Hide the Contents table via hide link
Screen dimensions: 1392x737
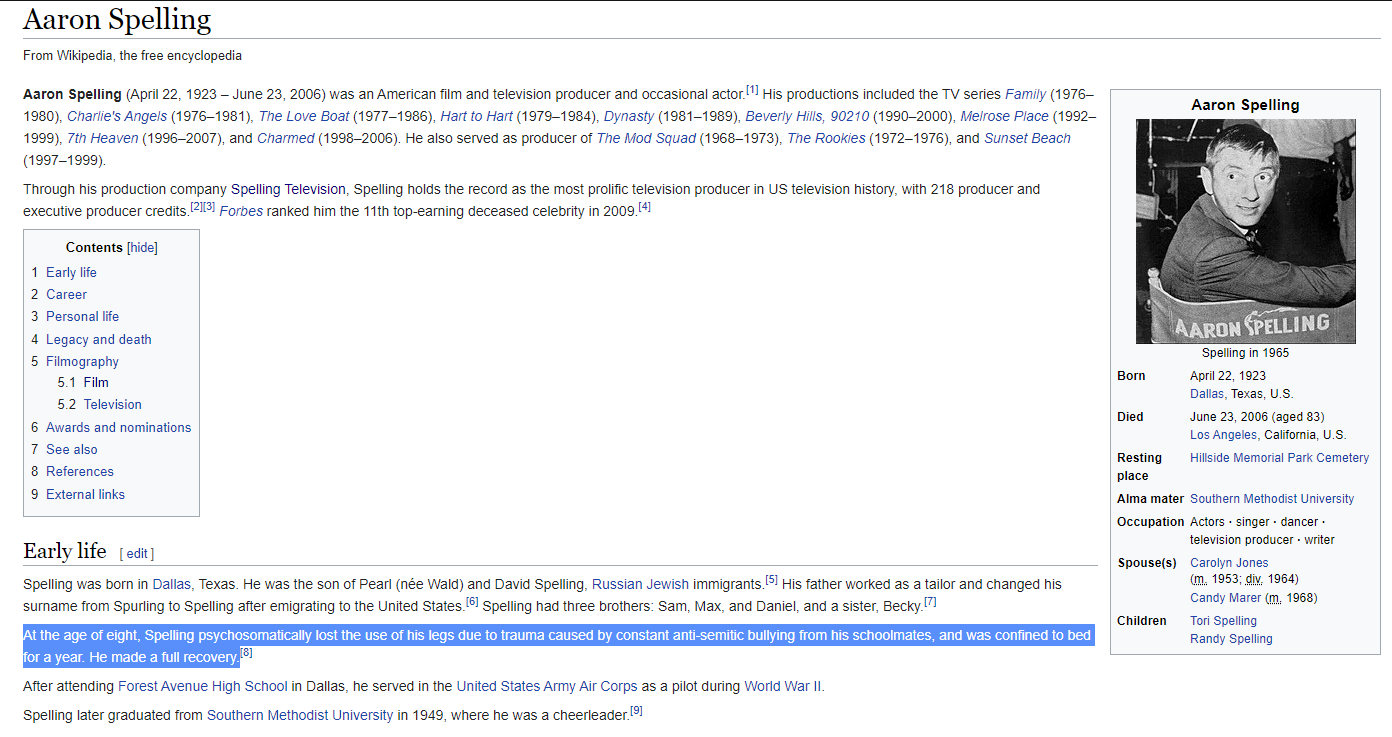click(x=142, y=248)
